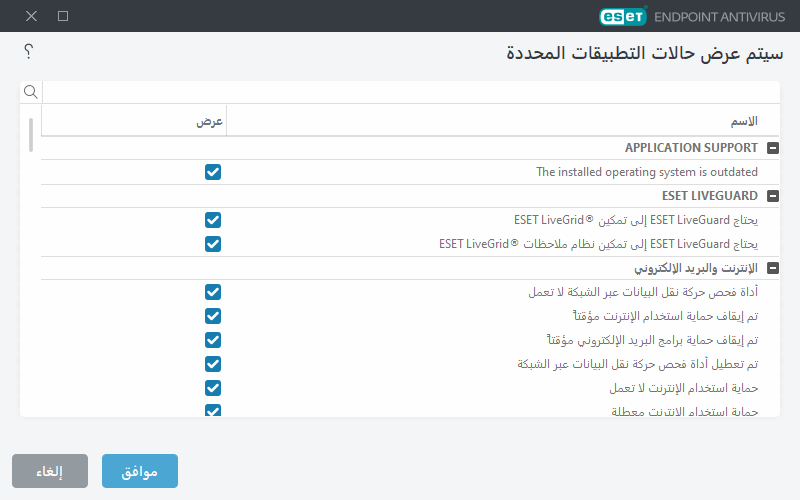The image size is (800, 500).
Task: Click the 'عرض' column header
Action: point(210,121)
